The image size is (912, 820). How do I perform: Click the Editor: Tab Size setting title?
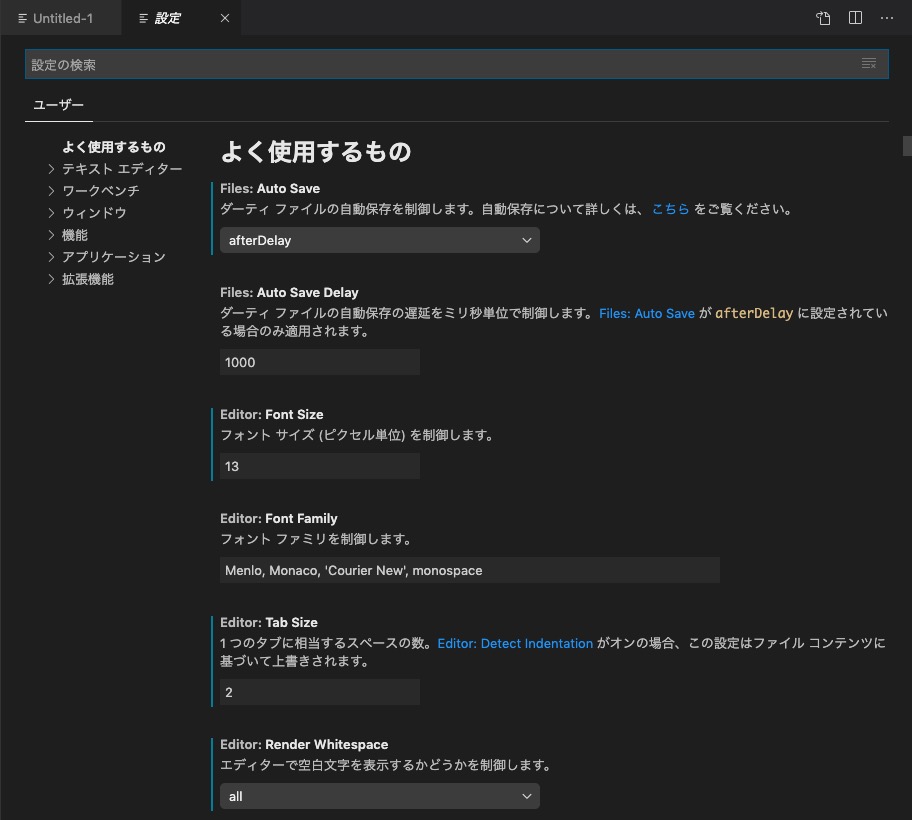point(269,622)
